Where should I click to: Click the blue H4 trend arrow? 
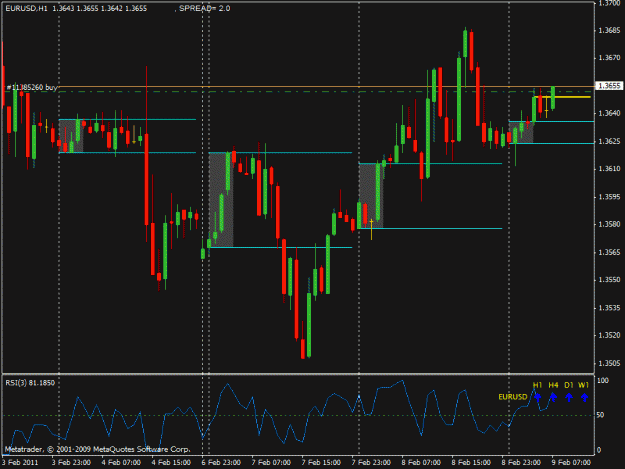click(553, 397)
